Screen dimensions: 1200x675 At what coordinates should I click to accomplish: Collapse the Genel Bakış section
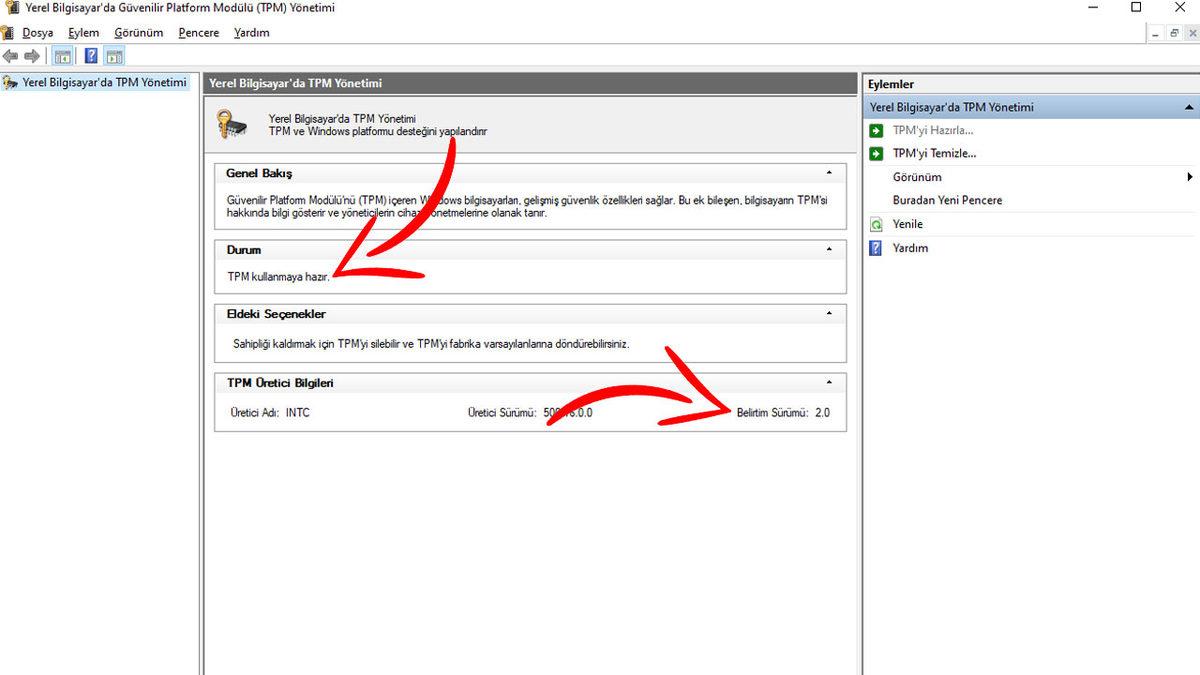tap(828, 173)
